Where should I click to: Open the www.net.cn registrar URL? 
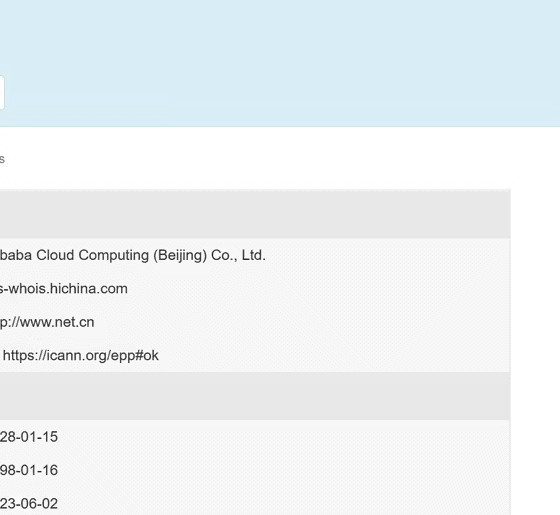click(47, 322)
